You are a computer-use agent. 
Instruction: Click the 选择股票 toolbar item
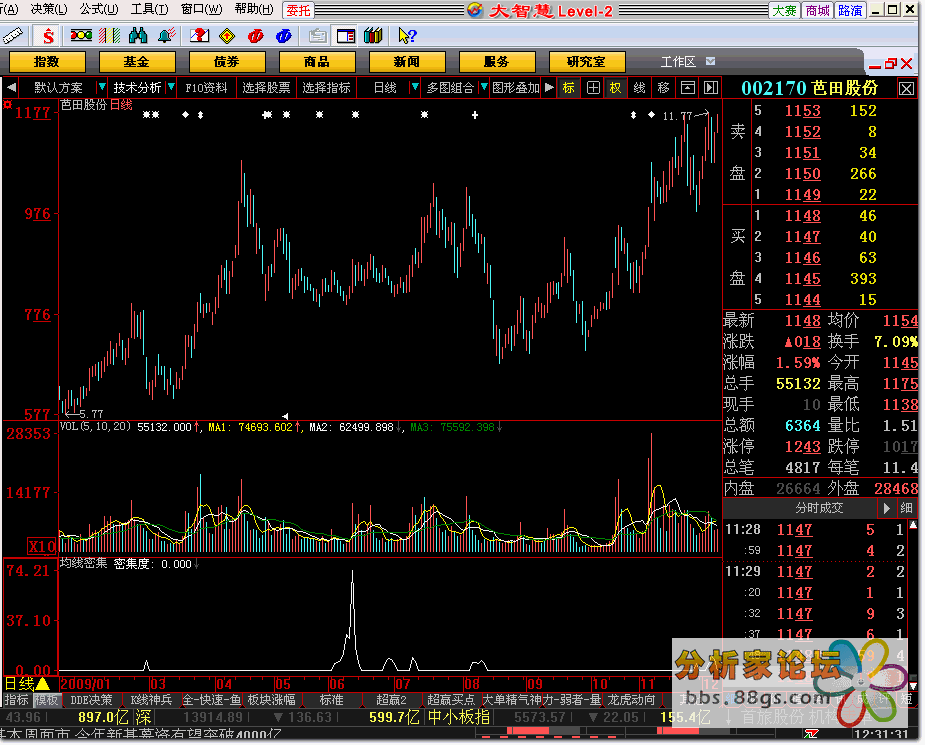point(266,88)
